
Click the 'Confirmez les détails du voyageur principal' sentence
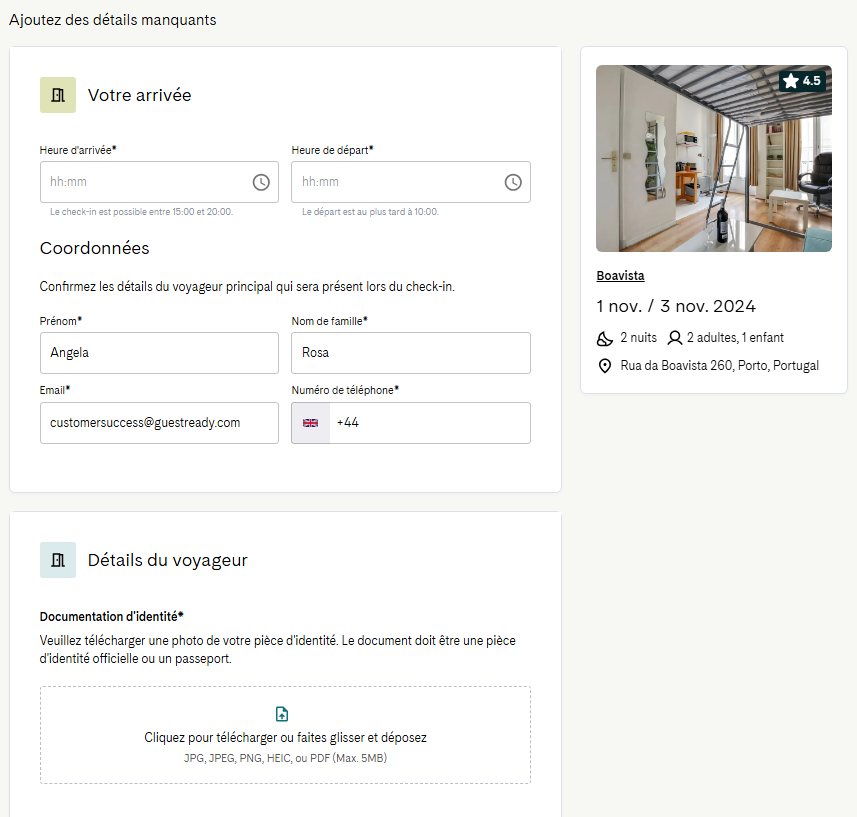click(x=247, y=287)
